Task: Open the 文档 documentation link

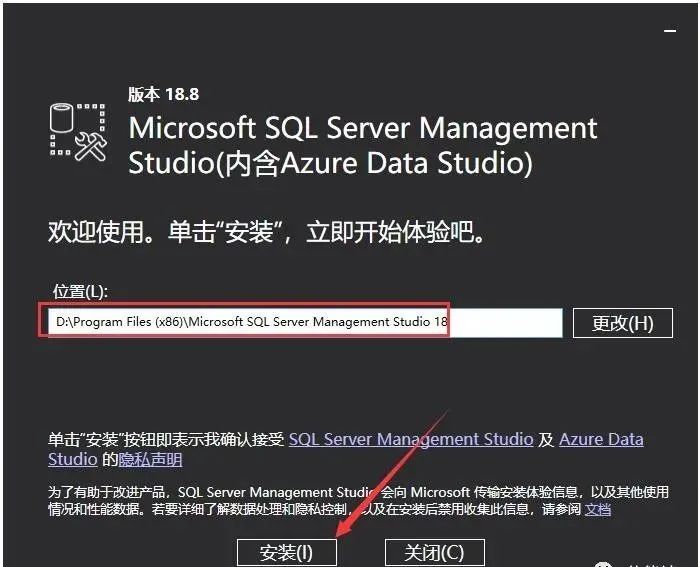Action: pos(598,509)
